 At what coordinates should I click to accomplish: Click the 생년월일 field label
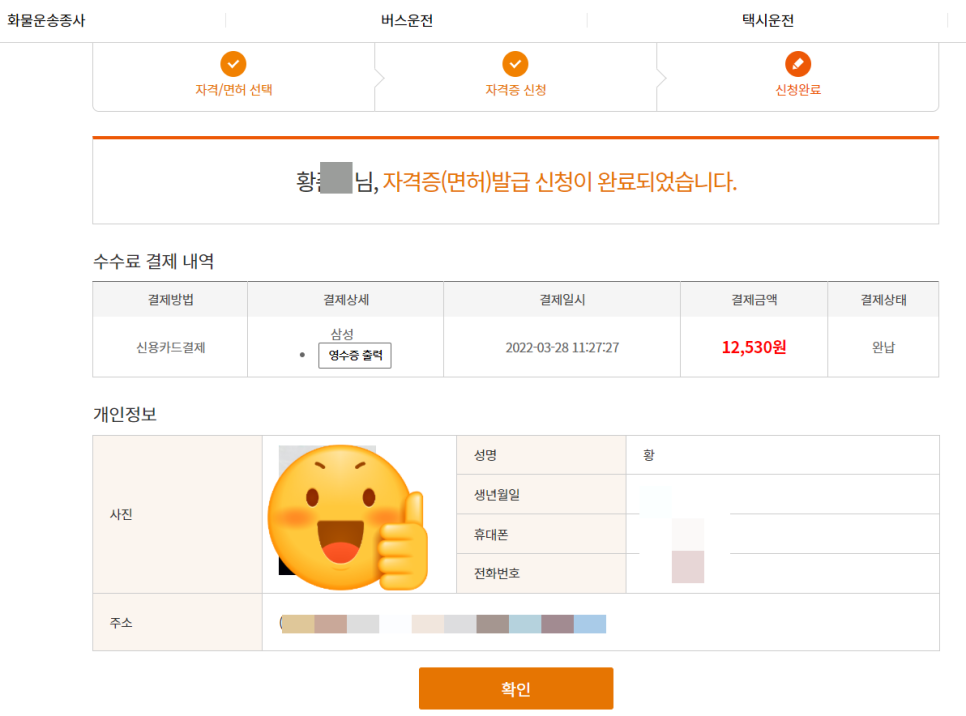coord(497,495)
